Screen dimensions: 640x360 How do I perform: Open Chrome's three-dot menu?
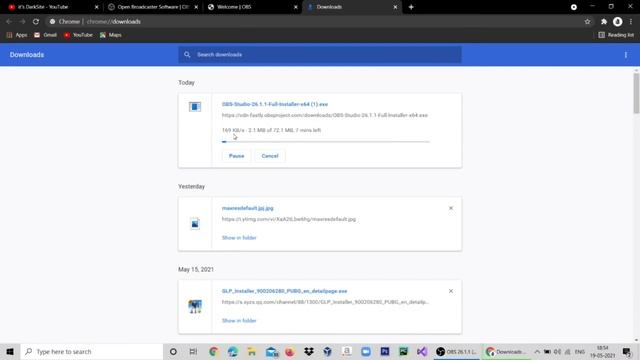coord(631,22)
